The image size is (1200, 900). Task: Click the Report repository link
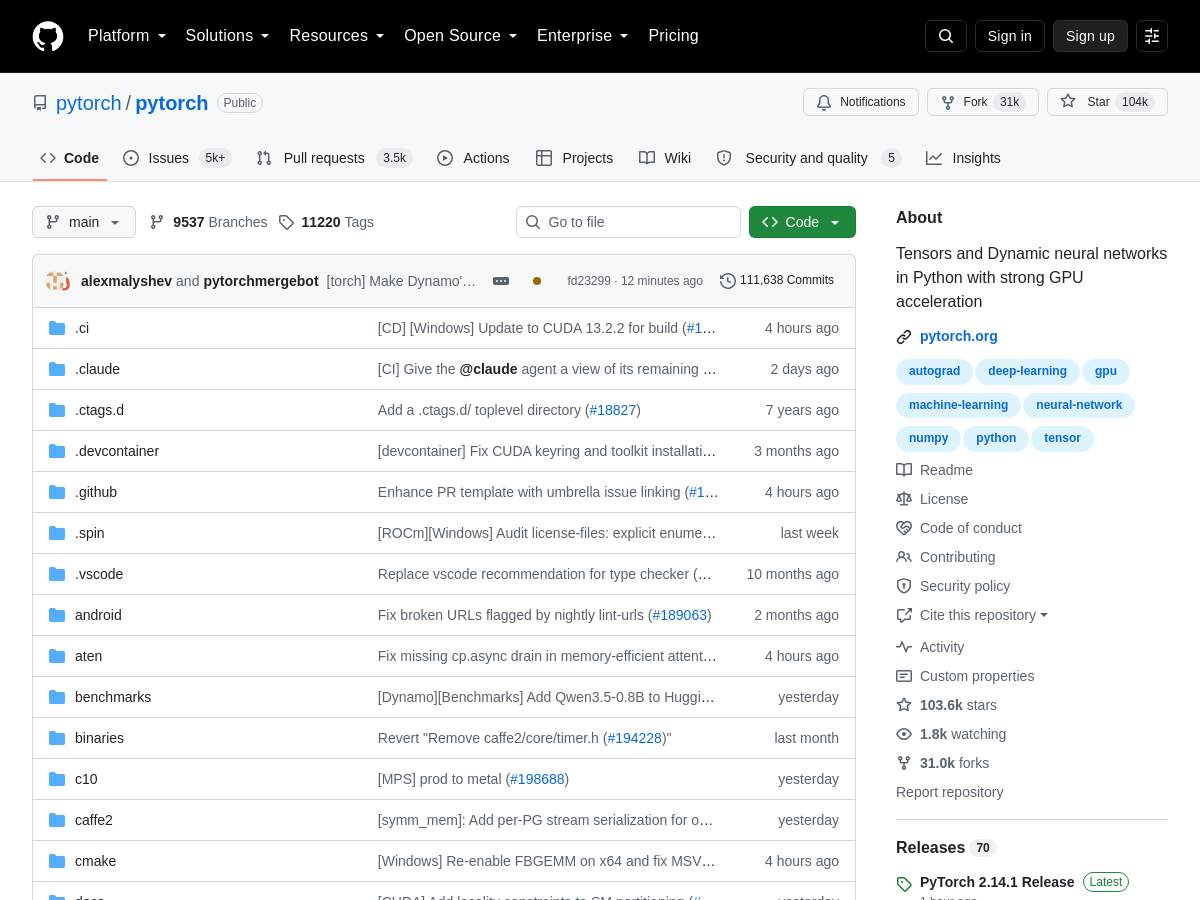tap(949, 792)
